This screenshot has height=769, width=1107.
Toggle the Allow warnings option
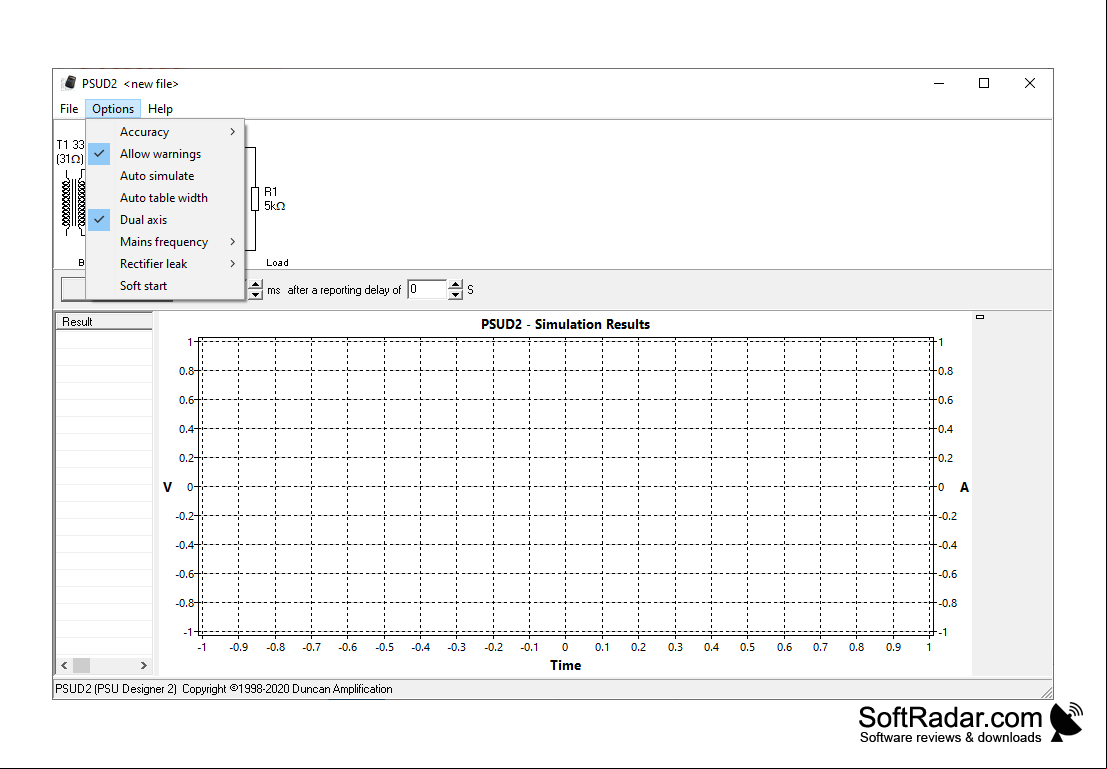(165, 154)
